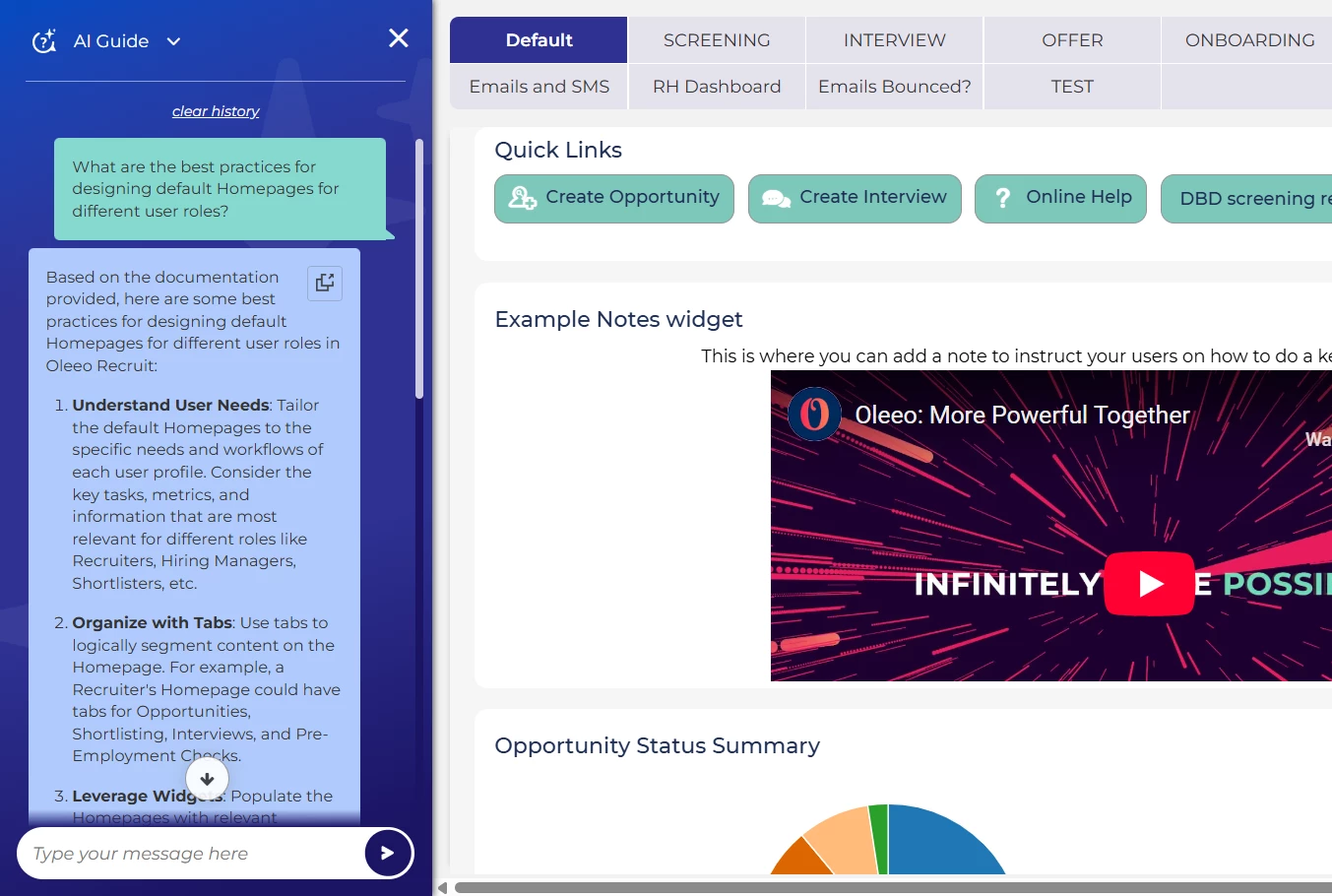The height and width of the screenshot is (896, 1332).
Task: Click the horizontal scrollbar left arrow
Action: point(443,888)
